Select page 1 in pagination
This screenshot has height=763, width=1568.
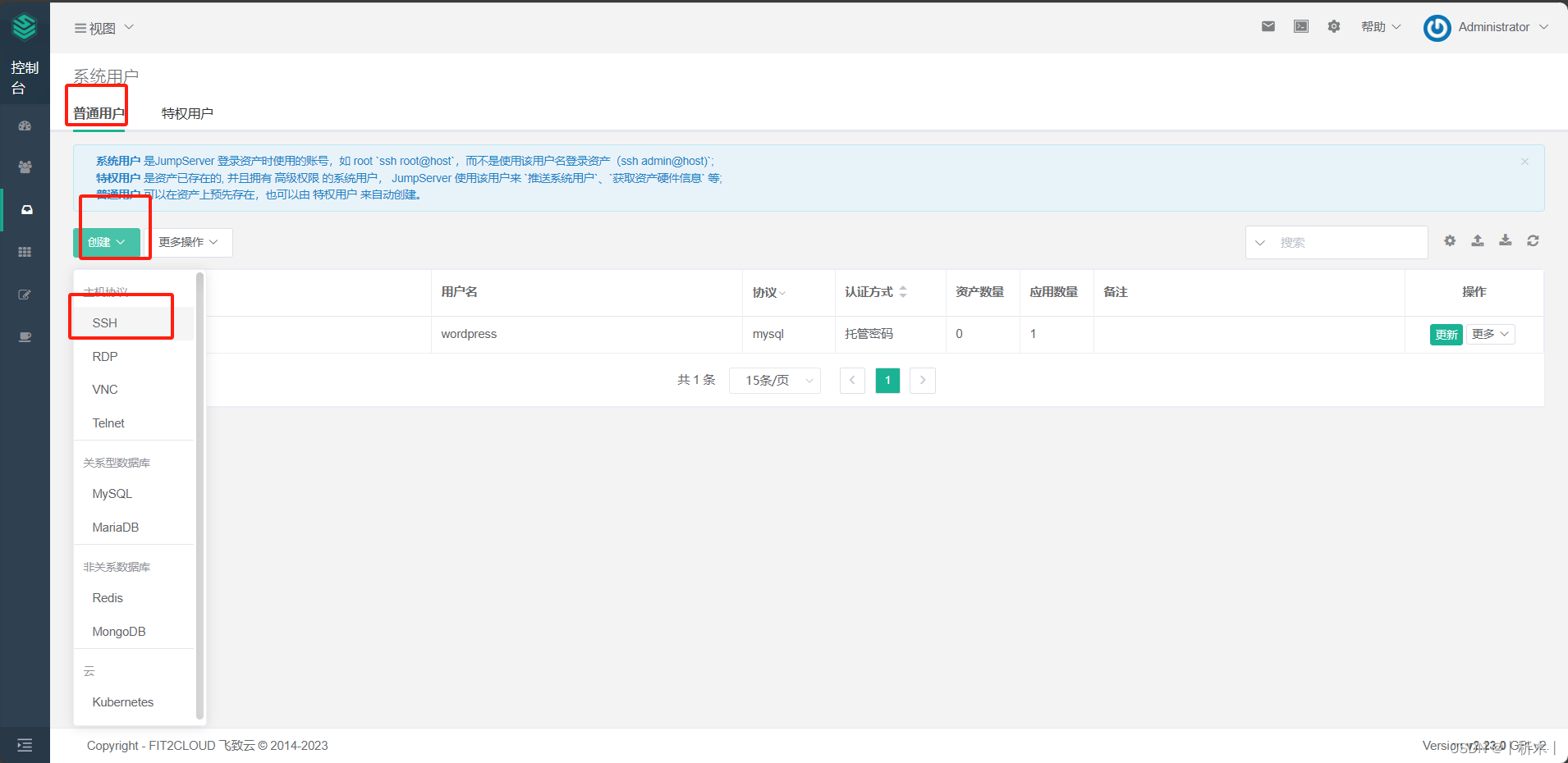pos(887,380)
